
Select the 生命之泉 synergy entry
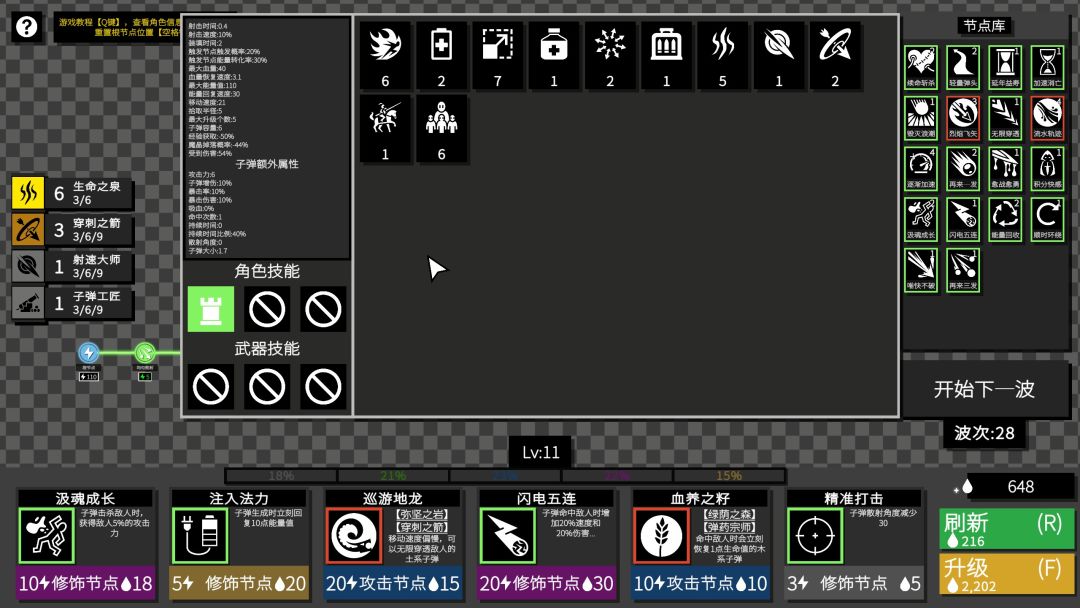point(72,193)
